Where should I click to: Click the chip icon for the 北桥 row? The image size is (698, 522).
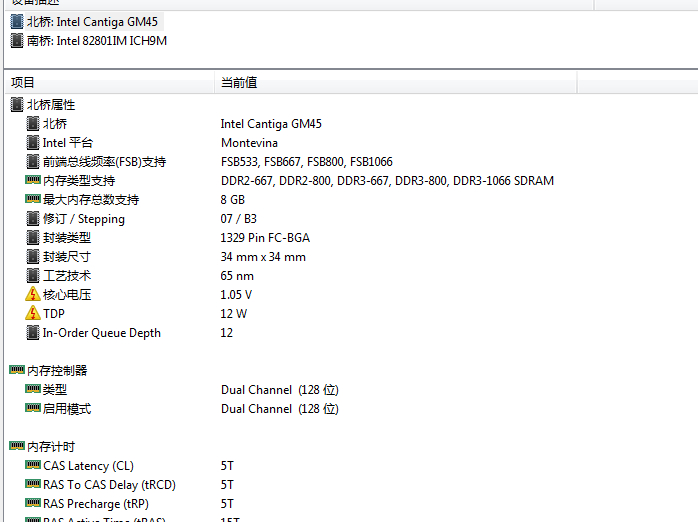point(32,124)
